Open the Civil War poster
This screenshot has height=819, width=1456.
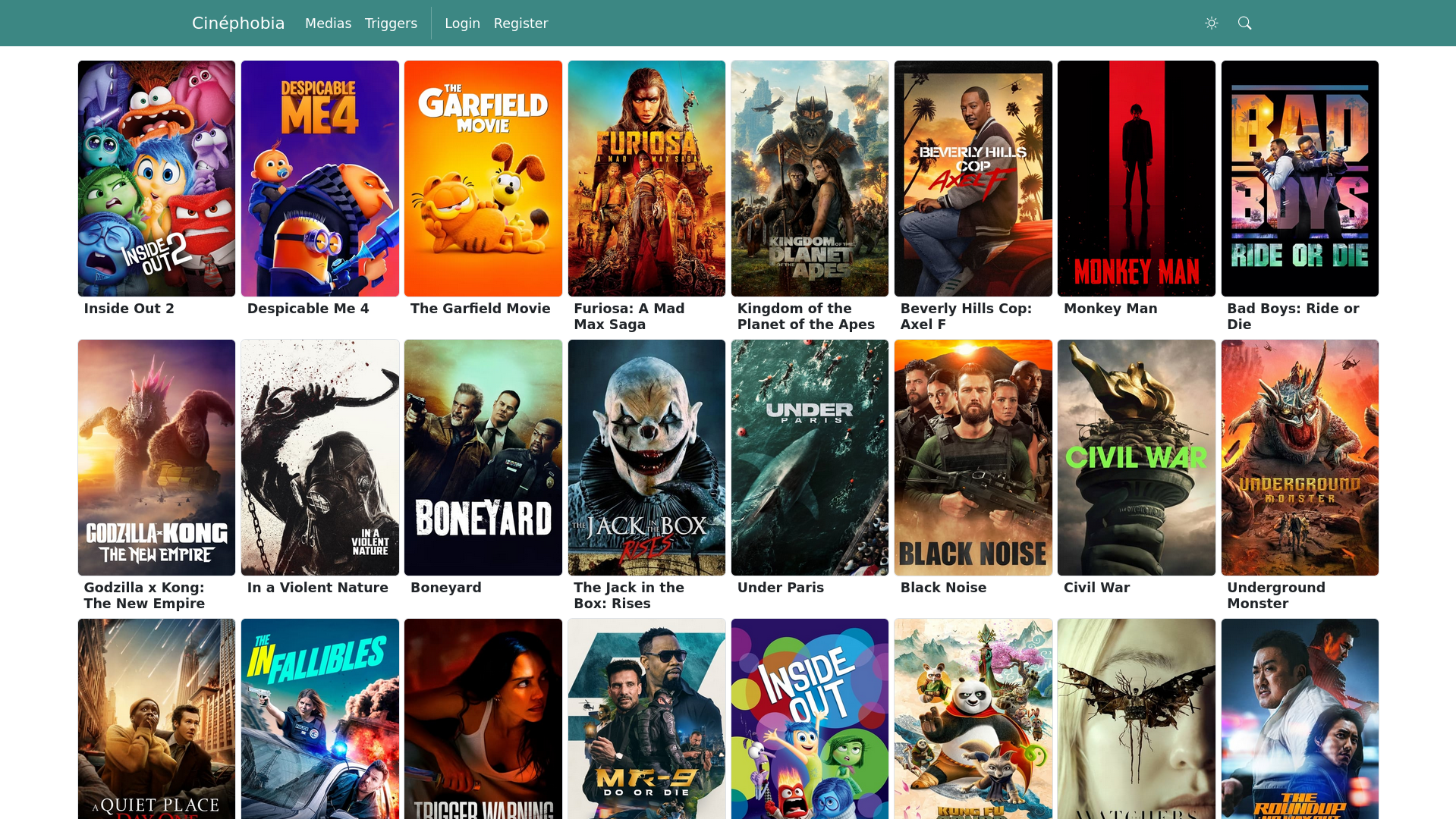point(1137,458)
